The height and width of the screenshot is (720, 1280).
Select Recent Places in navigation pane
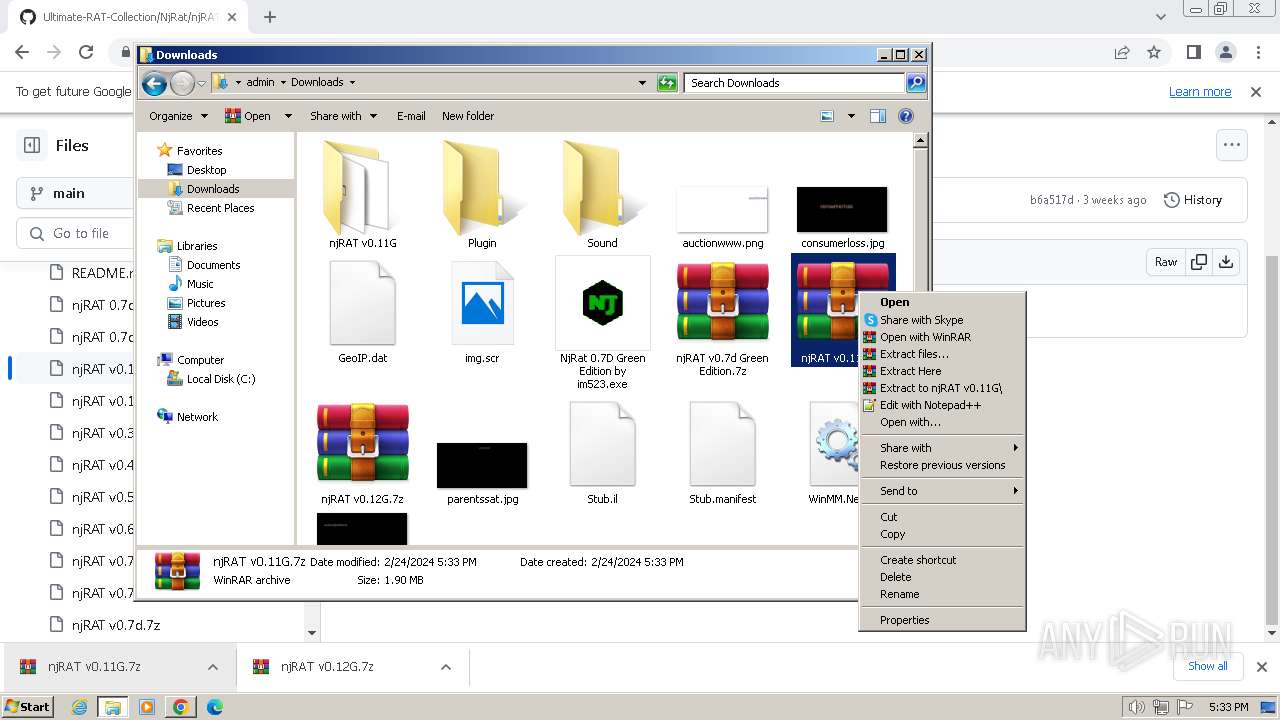[x=220, y=208]
